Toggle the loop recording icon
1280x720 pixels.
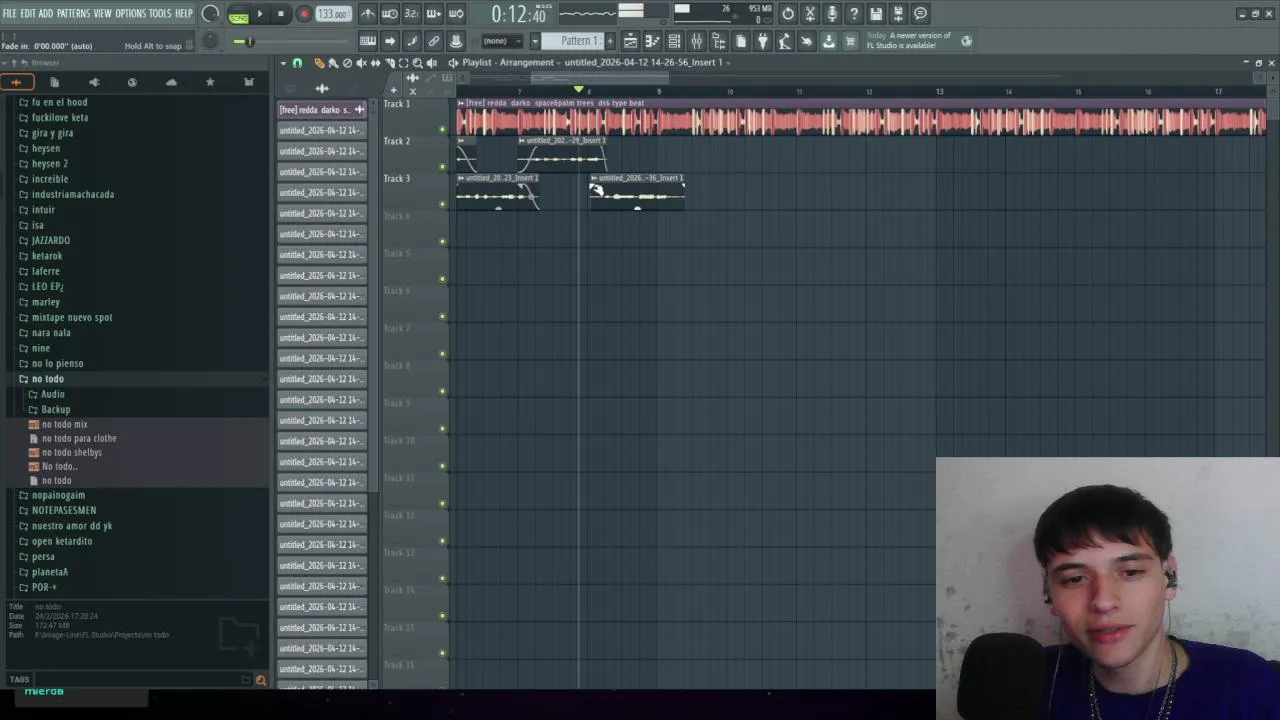(456, 14)
